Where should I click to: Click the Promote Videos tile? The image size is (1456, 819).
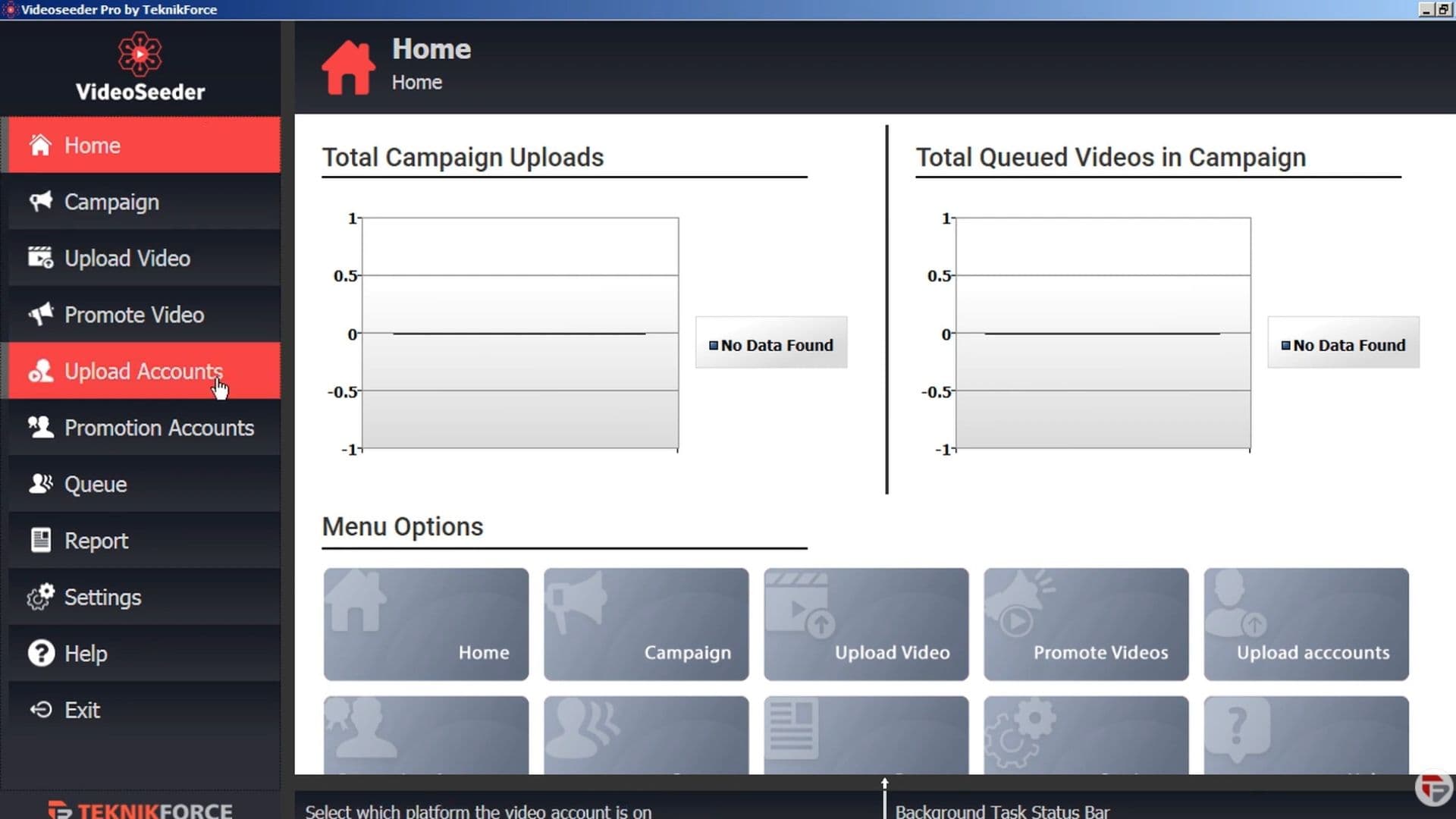1085,624
